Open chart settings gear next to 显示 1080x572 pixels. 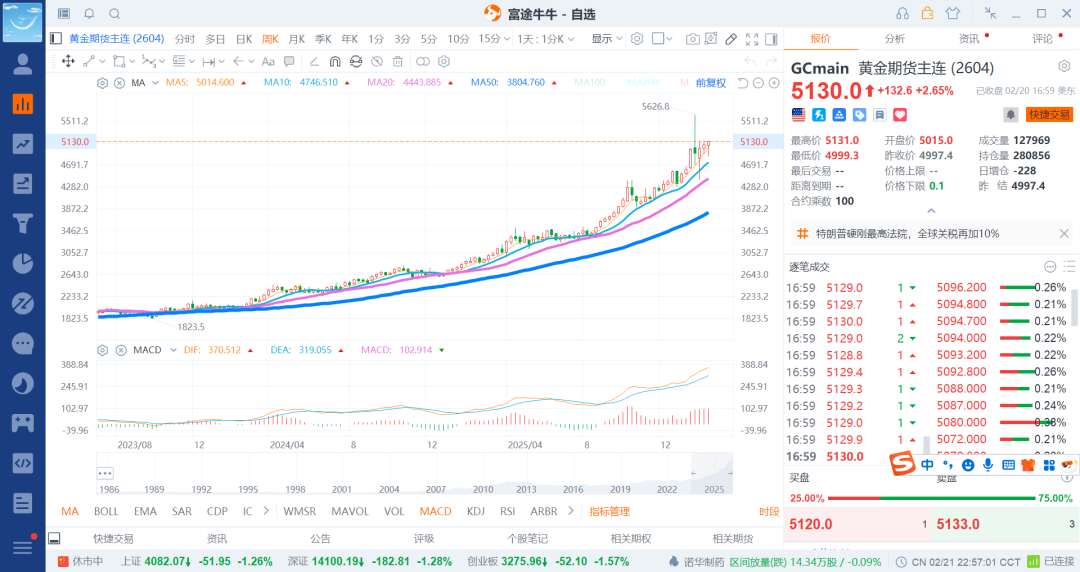pyautogui.click(x=637, y=39)
